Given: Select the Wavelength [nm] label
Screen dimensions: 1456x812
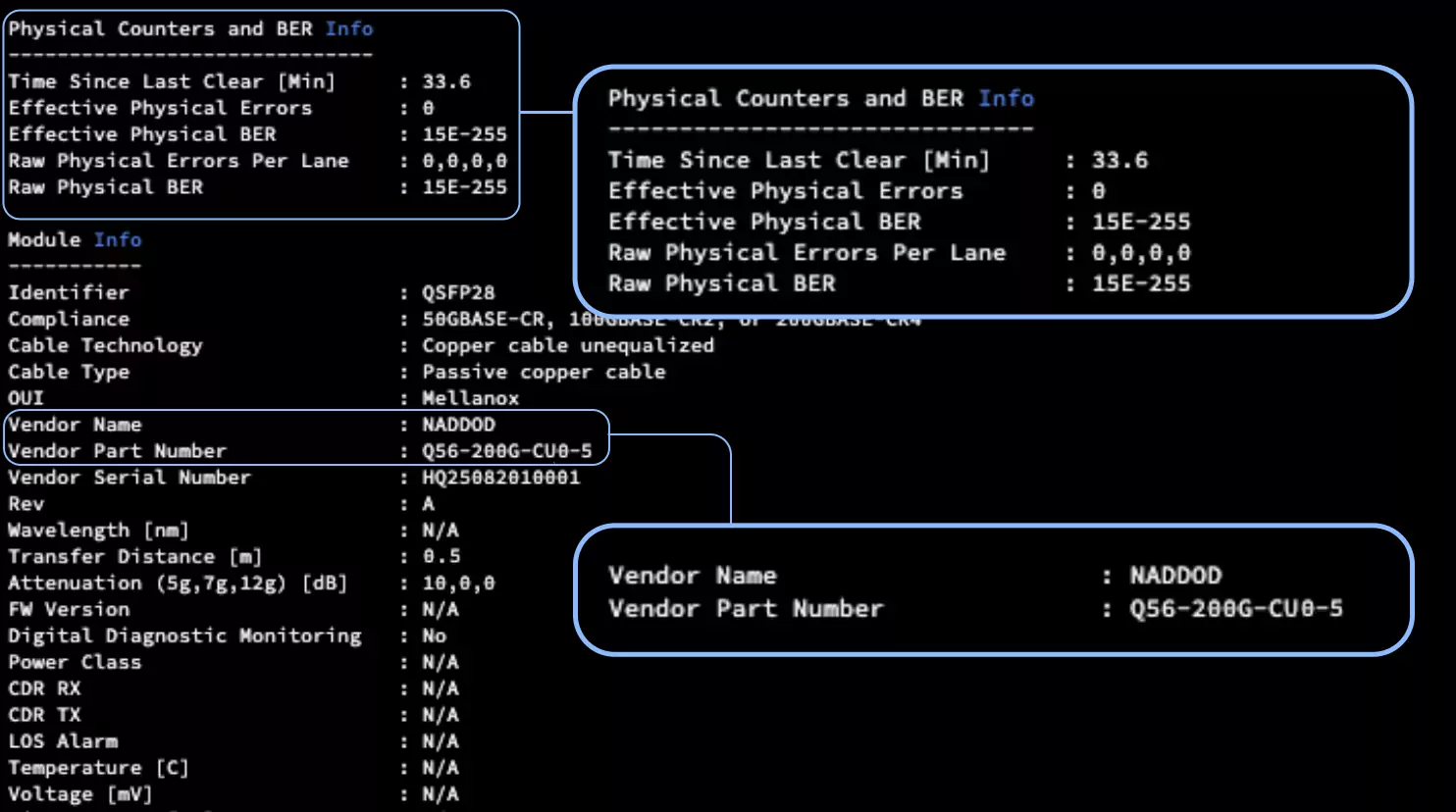Looking at the screenshot, I should point(98,530).
